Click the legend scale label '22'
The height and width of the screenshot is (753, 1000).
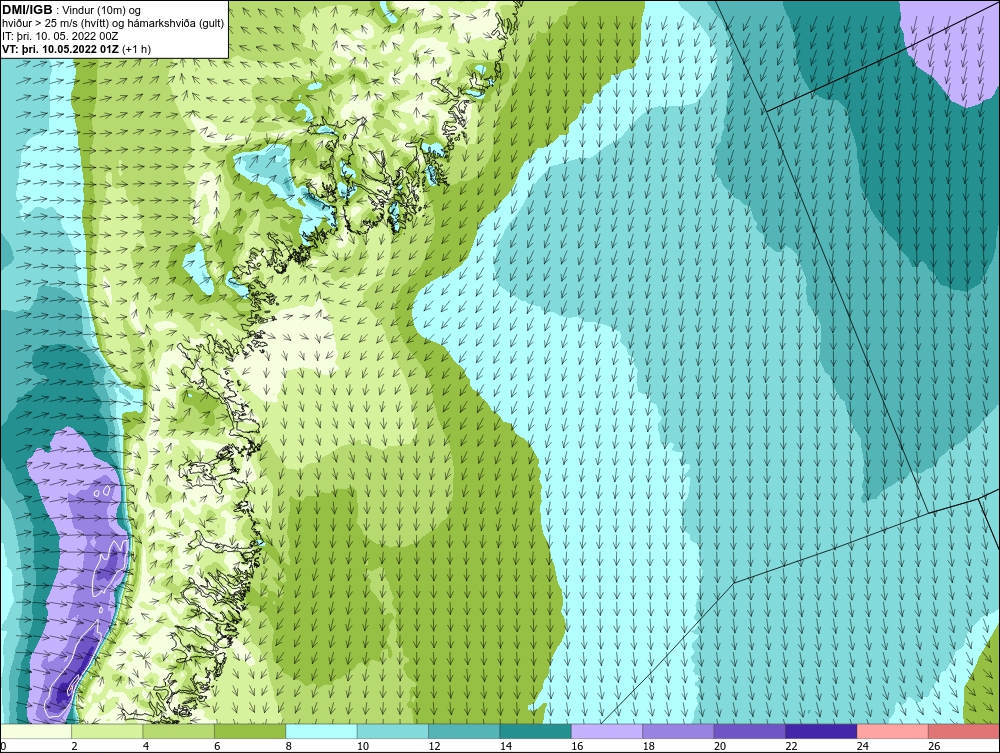click(791, 746)
